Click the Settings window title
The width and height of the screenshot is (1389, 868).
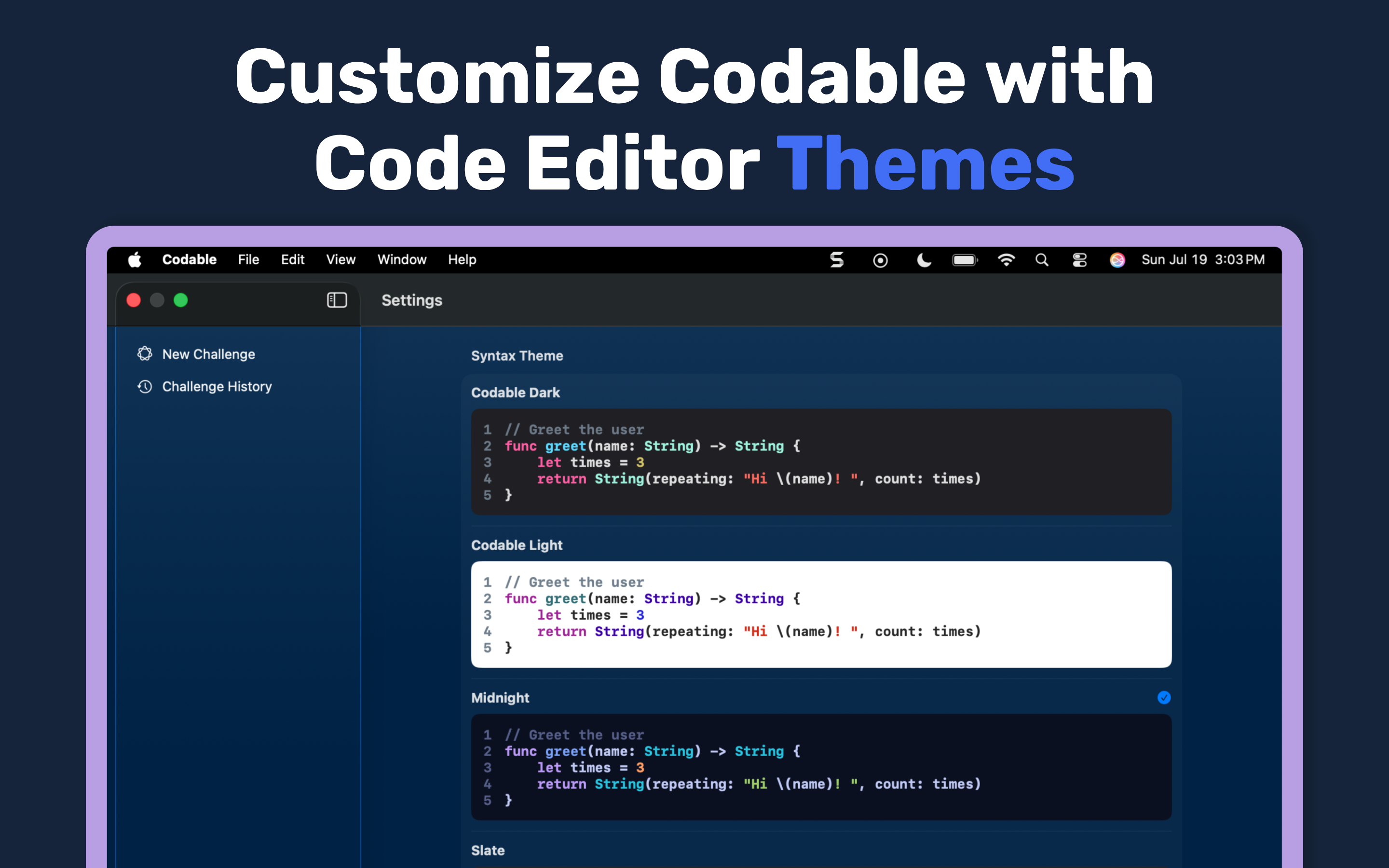click(x=411, y=300)
